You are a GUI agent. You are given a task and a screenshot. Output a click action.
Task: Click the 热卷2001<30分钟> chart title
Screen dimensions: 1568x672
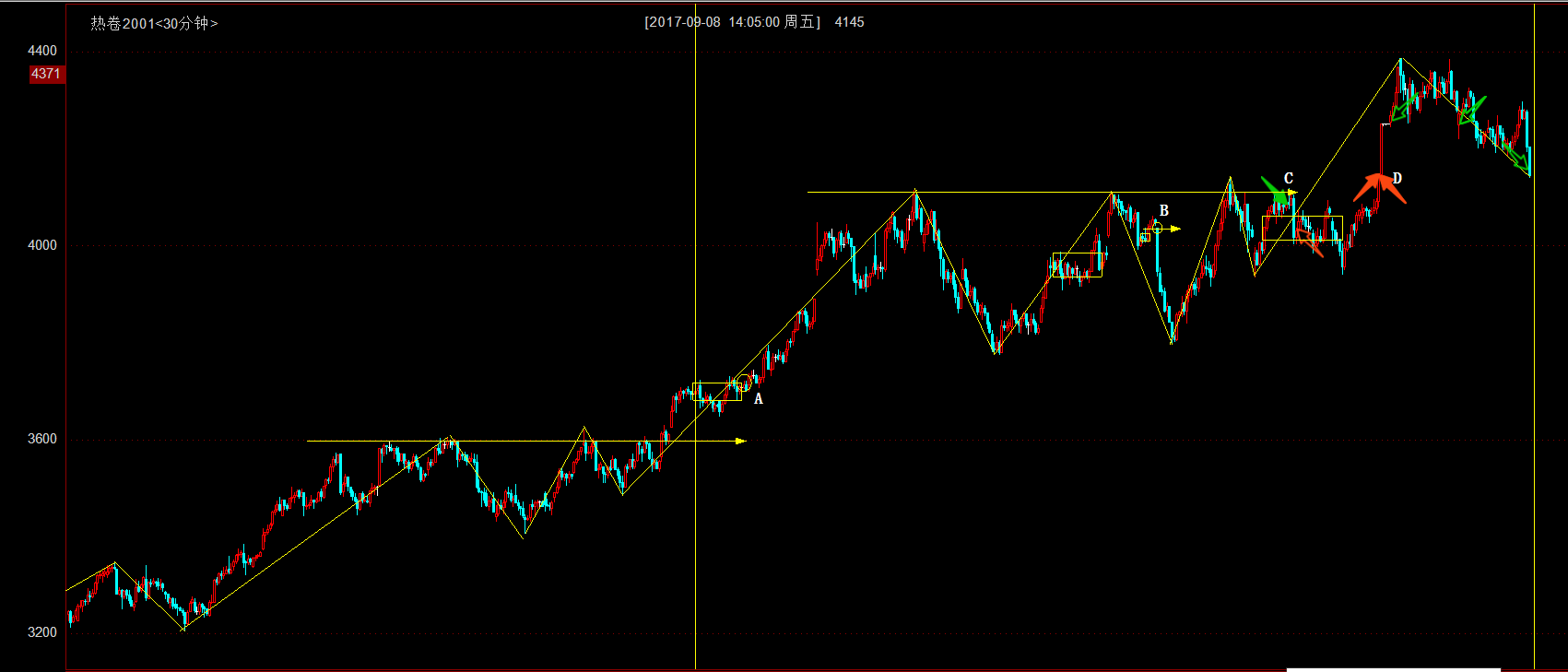(x=154, y=23)
